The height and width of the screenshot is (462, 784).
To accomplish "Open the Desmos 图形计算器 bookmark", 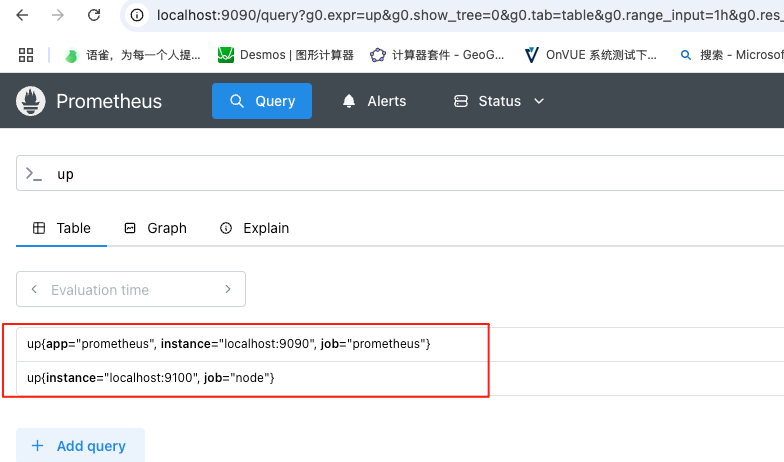I will (286, 55).
